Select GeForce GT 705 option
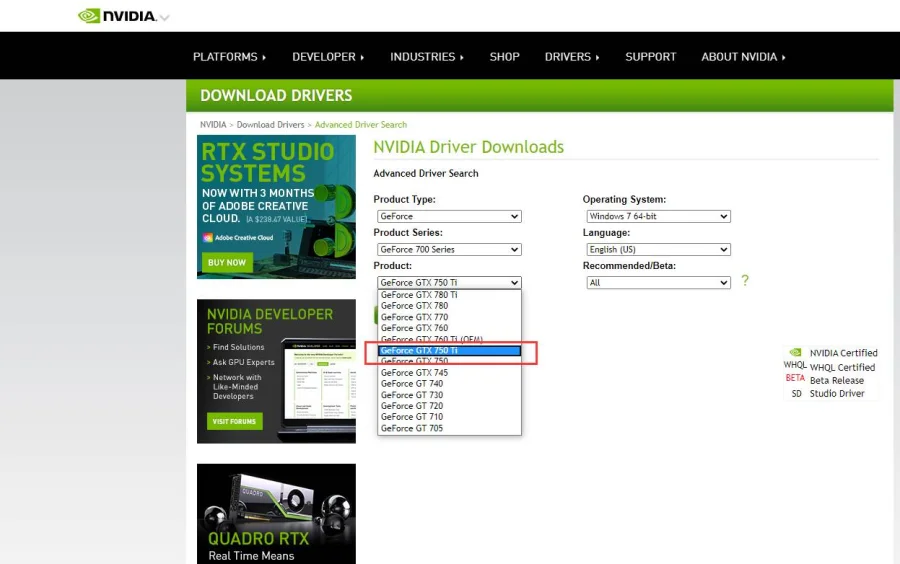Viewport: 900px width, 564px height. pos(449,429)
